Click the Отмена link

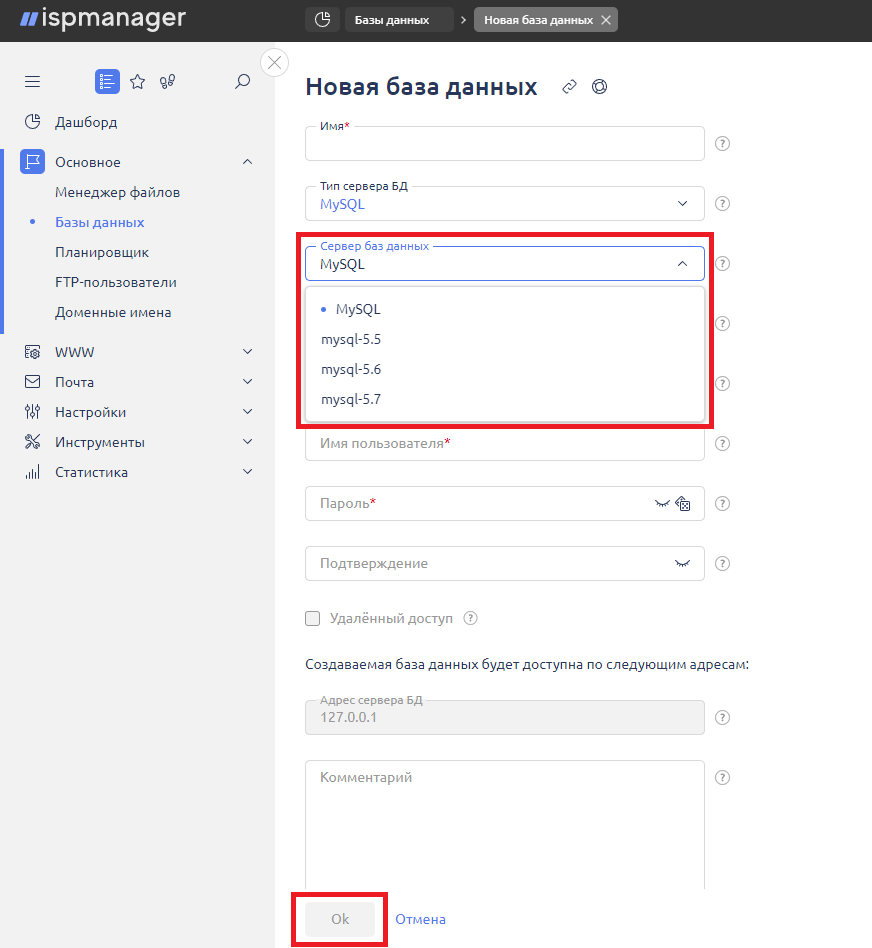coord(420,919)
